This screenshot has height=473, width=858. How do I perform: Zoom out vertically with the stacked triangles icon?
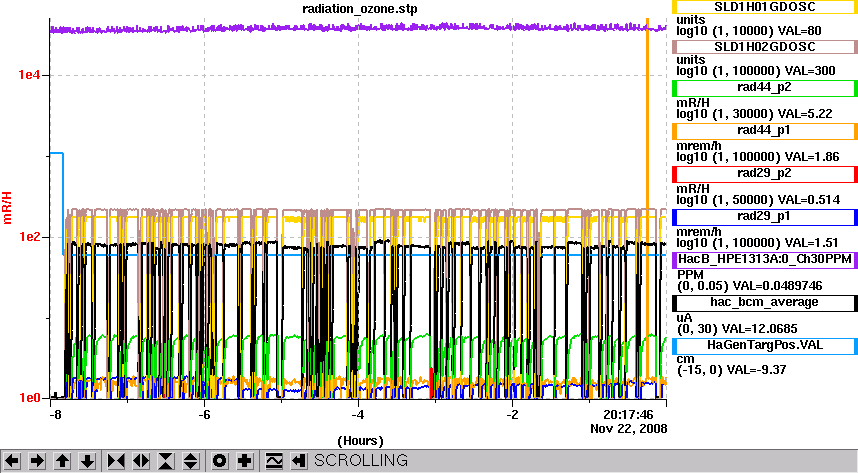190,461
